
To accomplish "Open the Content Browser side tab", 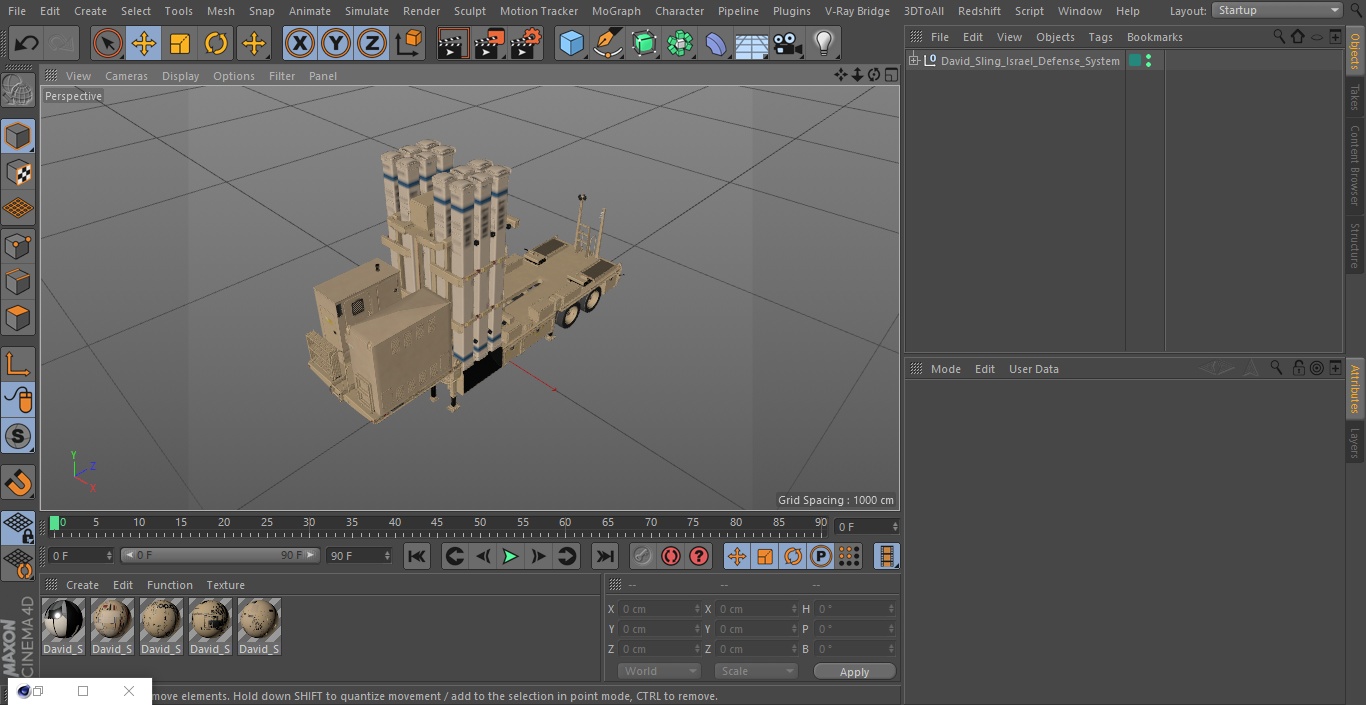I will click(1355, 165).
